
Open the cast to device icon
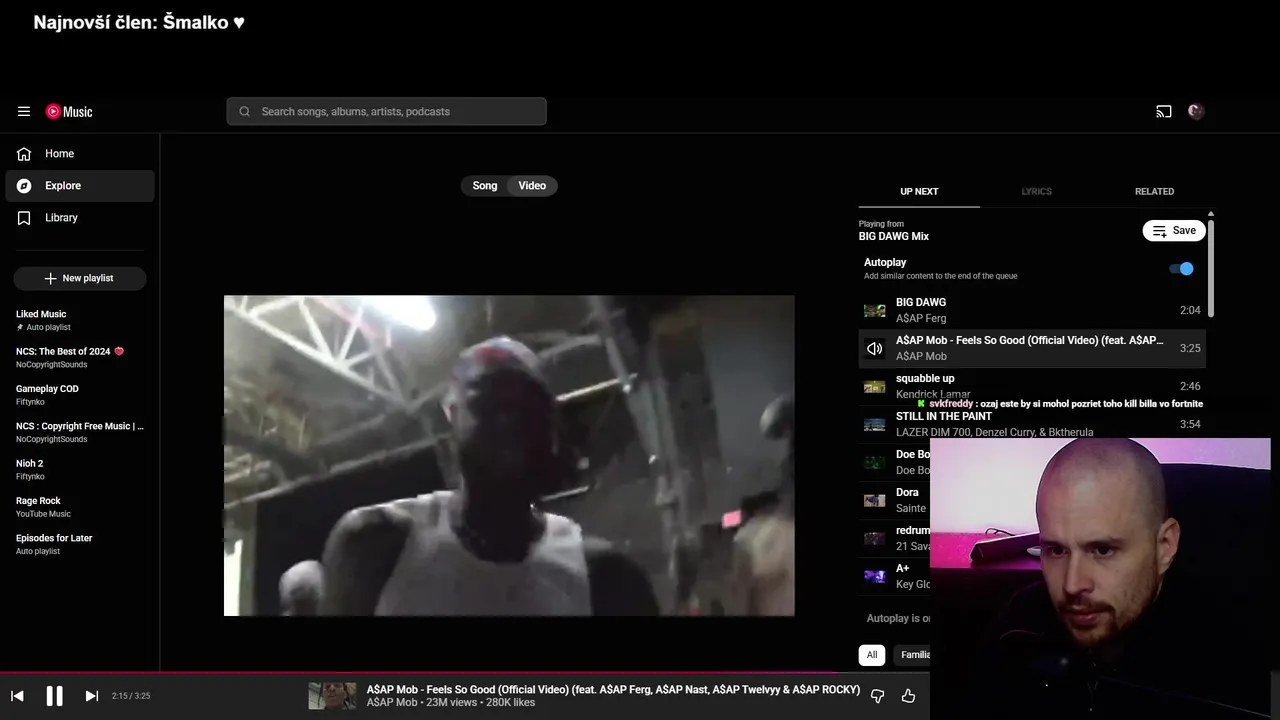coord(1163,112)
